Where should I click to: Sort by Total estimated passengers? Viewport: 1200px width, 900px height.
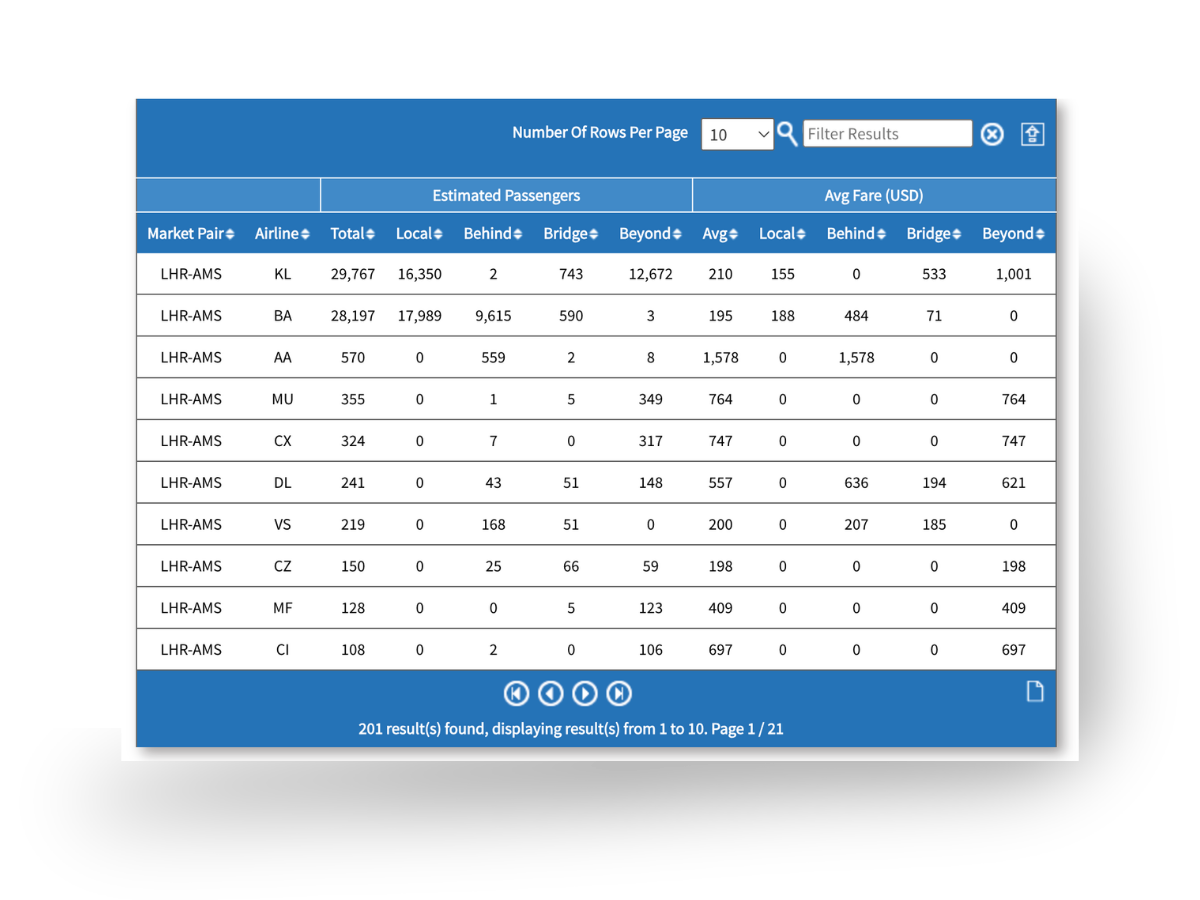tap(352, 233)
